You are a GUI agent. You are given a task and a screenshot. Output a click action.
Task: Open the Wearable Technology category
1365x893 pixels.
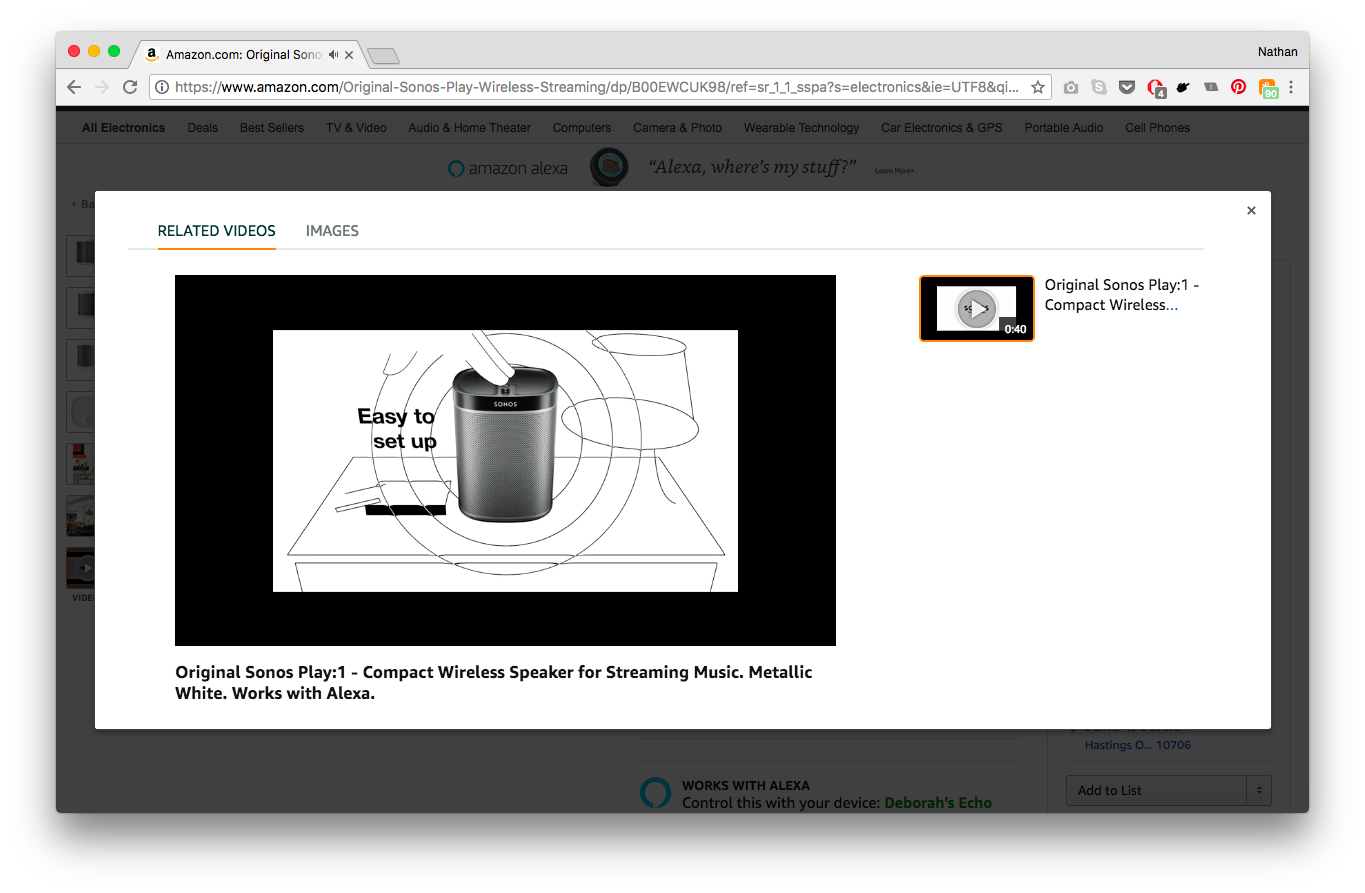tap(802, 128)
